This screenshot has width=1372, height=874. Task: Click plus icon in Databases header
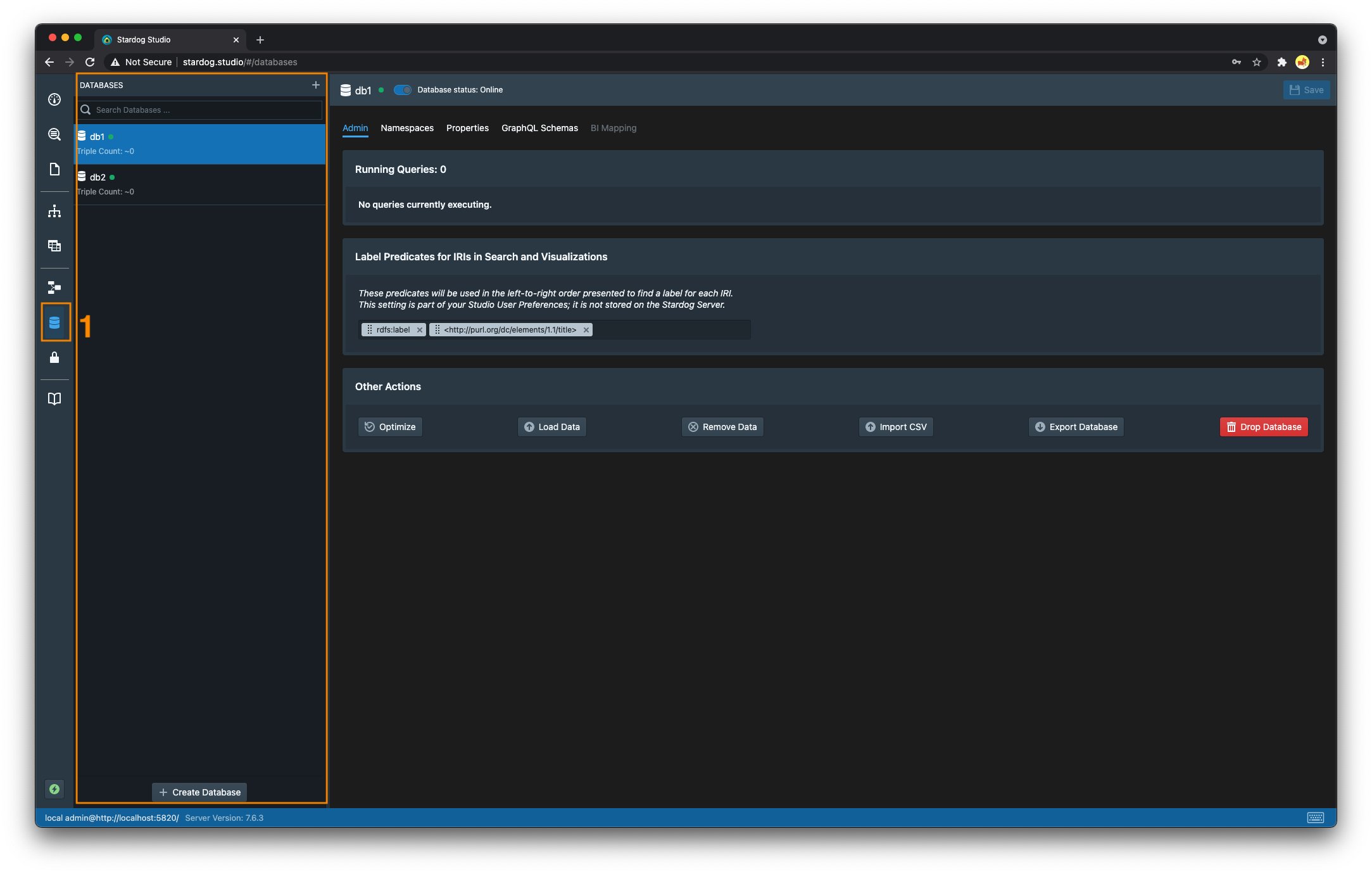coord(315,85)
